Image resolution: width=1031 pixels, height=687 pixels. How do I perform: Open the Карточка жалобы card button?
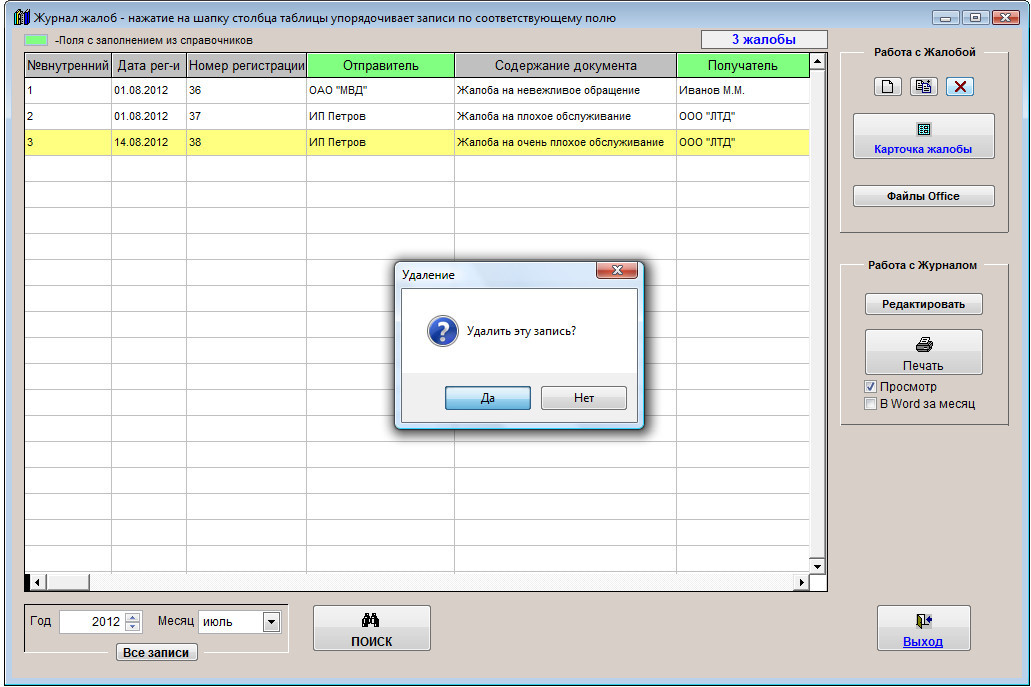[923, 136]
